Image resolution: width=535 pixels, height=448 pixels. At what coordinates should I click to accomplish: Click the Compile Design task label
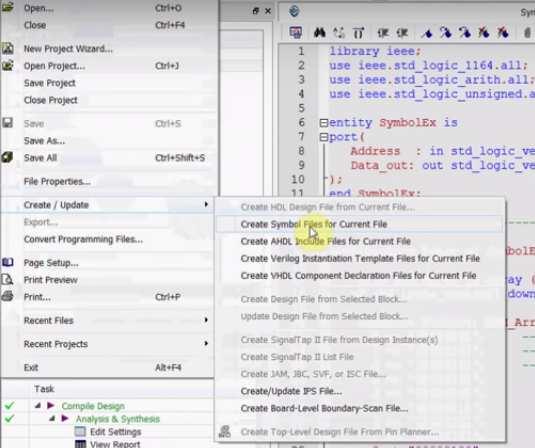pos(93,406)
